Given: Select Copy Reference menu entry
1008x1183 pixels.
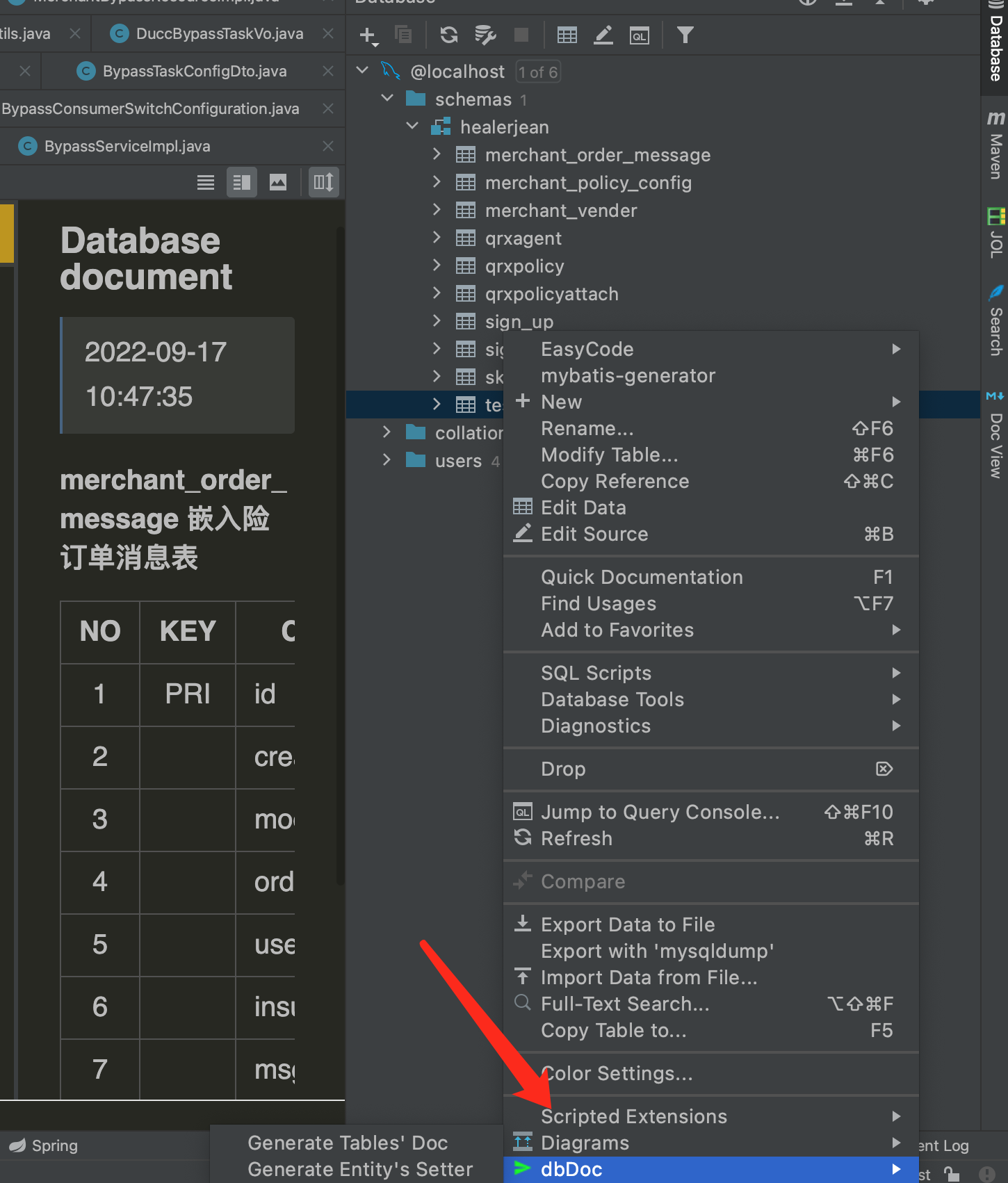Looking at the screenshot, I should 711,481.
